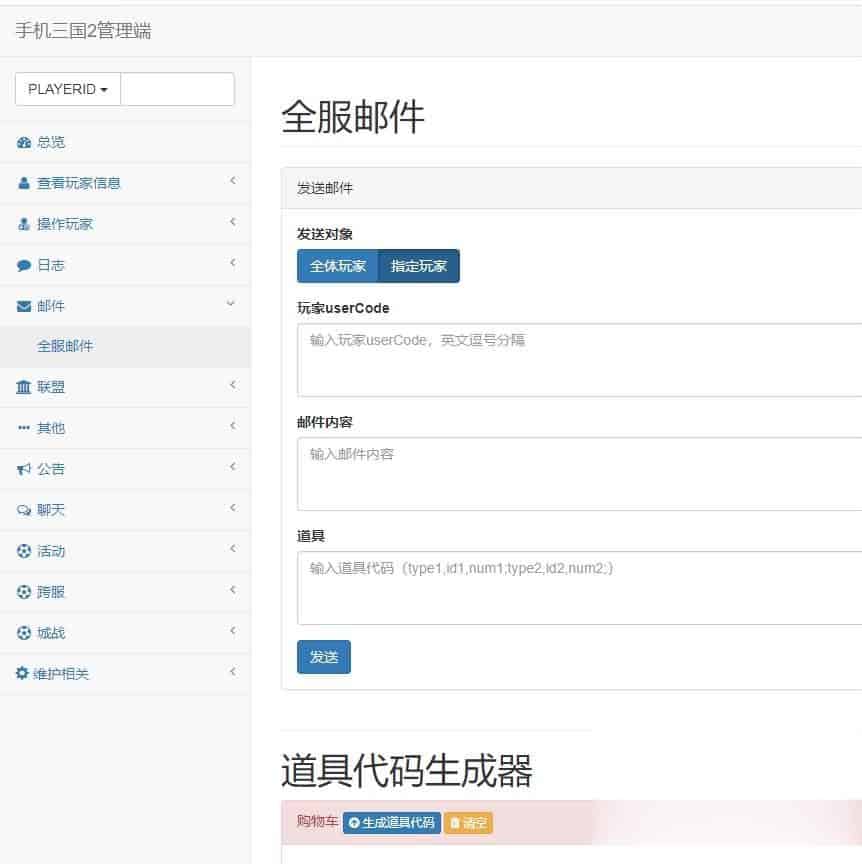Open the 公告 sidebar menu
This screenshot has height=864, width=862.
[x=125, y=469]
